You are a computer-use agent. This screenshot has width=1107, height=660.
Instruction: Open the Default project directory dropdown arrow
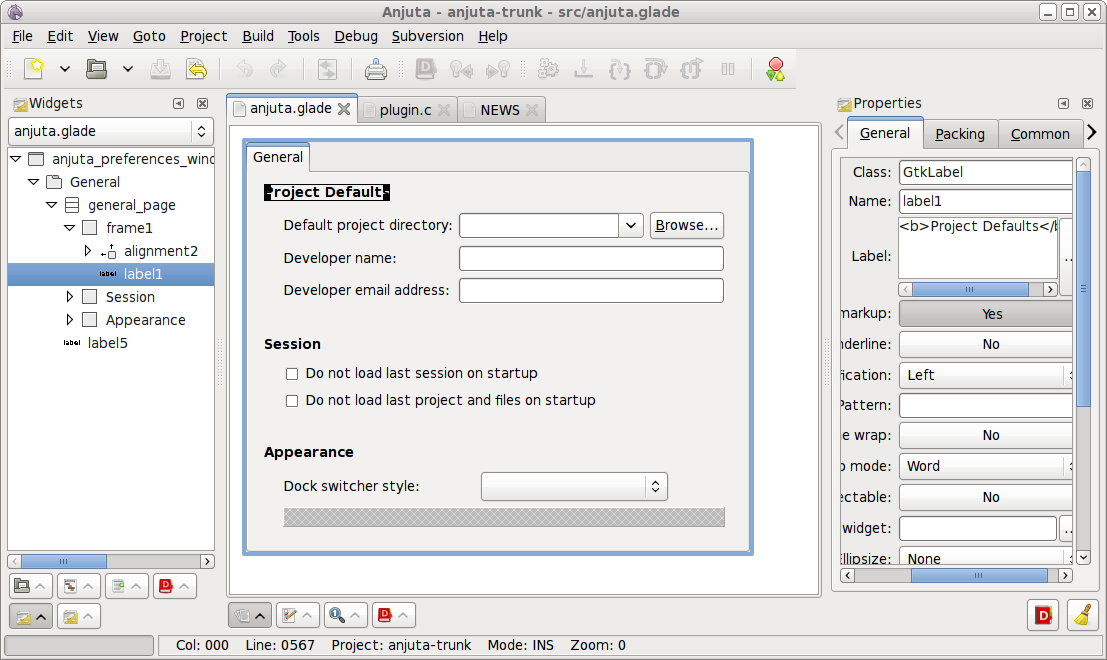631,225
